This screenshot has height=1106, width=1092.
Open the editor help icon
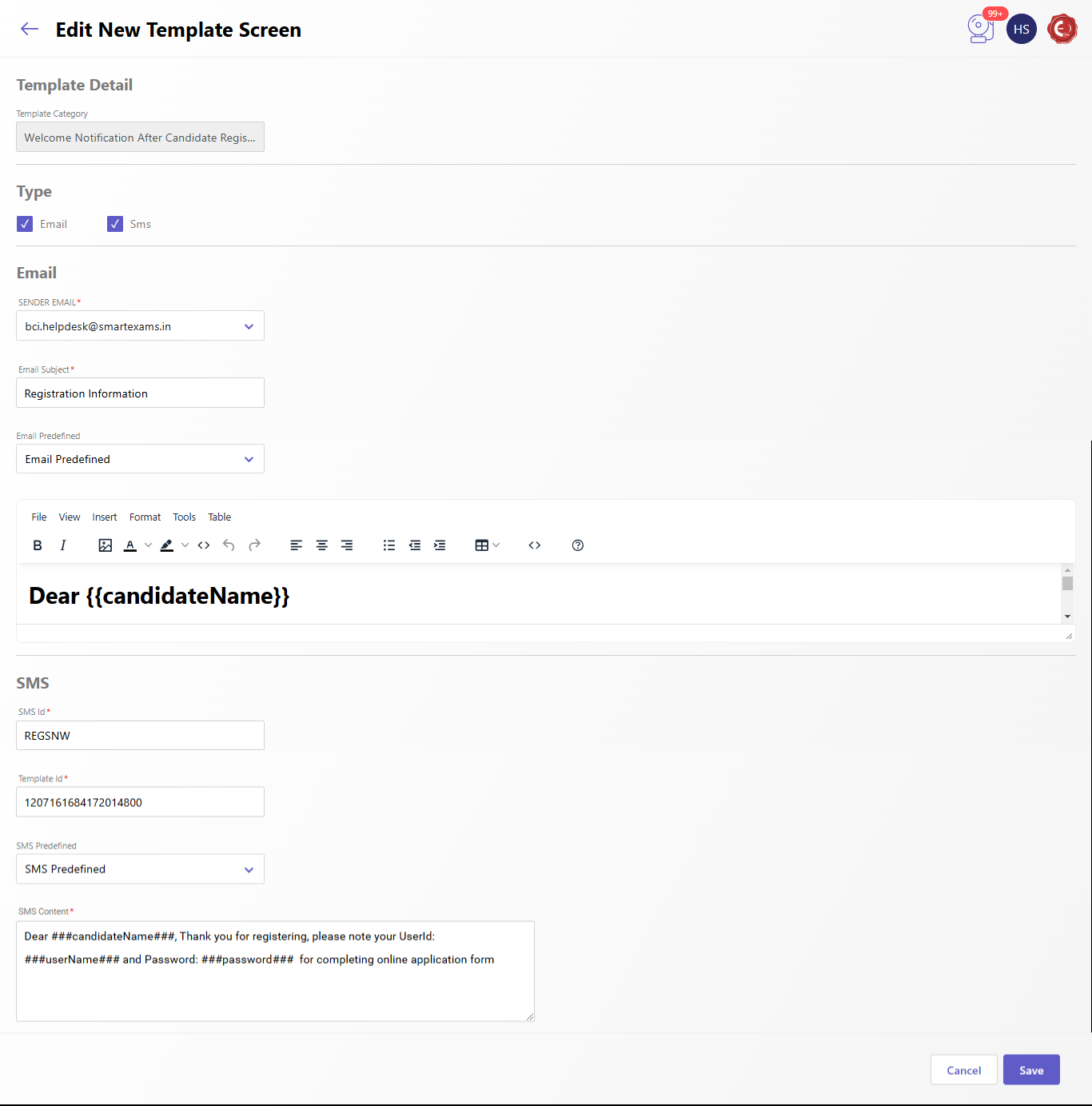(578, 545)
